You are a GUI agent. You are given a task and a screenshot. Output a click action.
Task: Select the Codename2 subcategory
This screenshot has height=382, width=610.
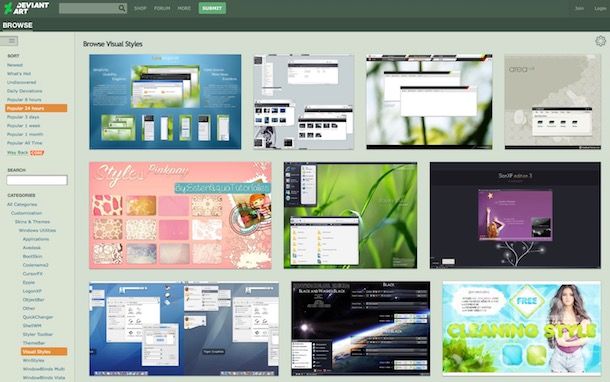click(x=35, y=265)
